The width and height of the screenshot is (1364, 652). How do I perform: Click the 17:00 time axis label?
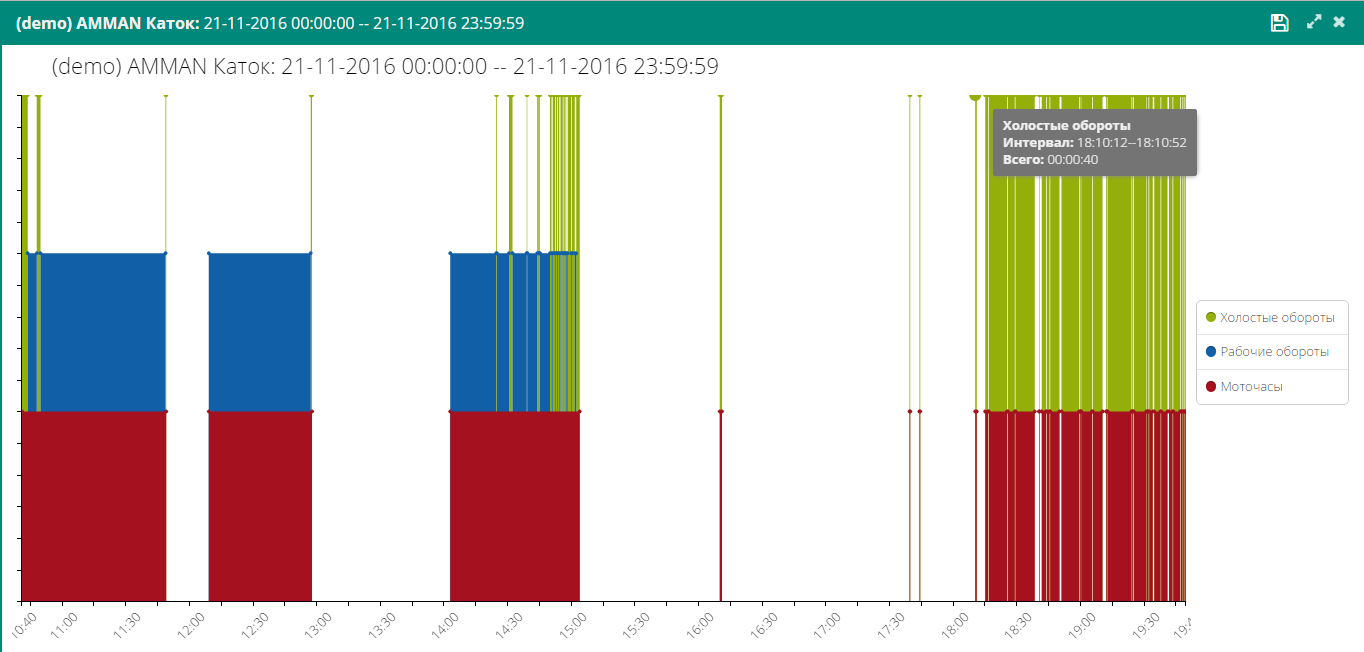coord(826,623)
